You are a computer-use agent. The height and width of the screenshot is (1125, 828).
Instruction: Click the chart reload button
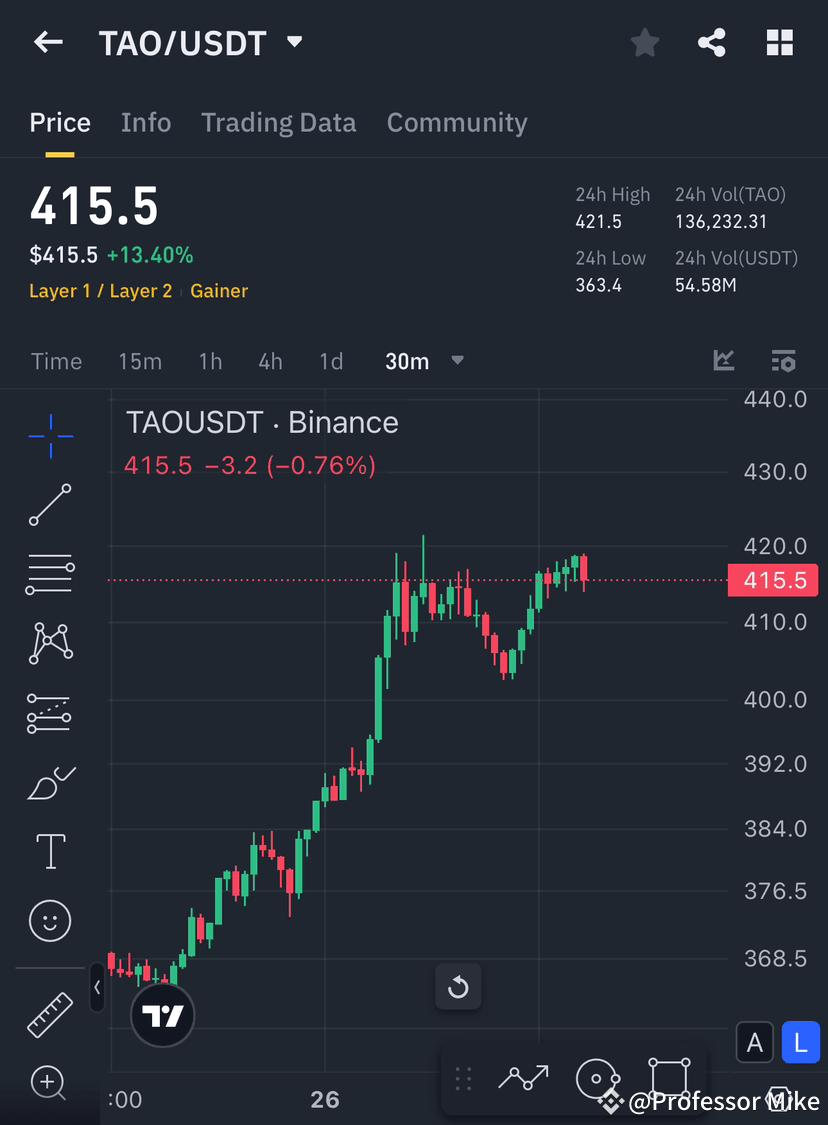458,987
